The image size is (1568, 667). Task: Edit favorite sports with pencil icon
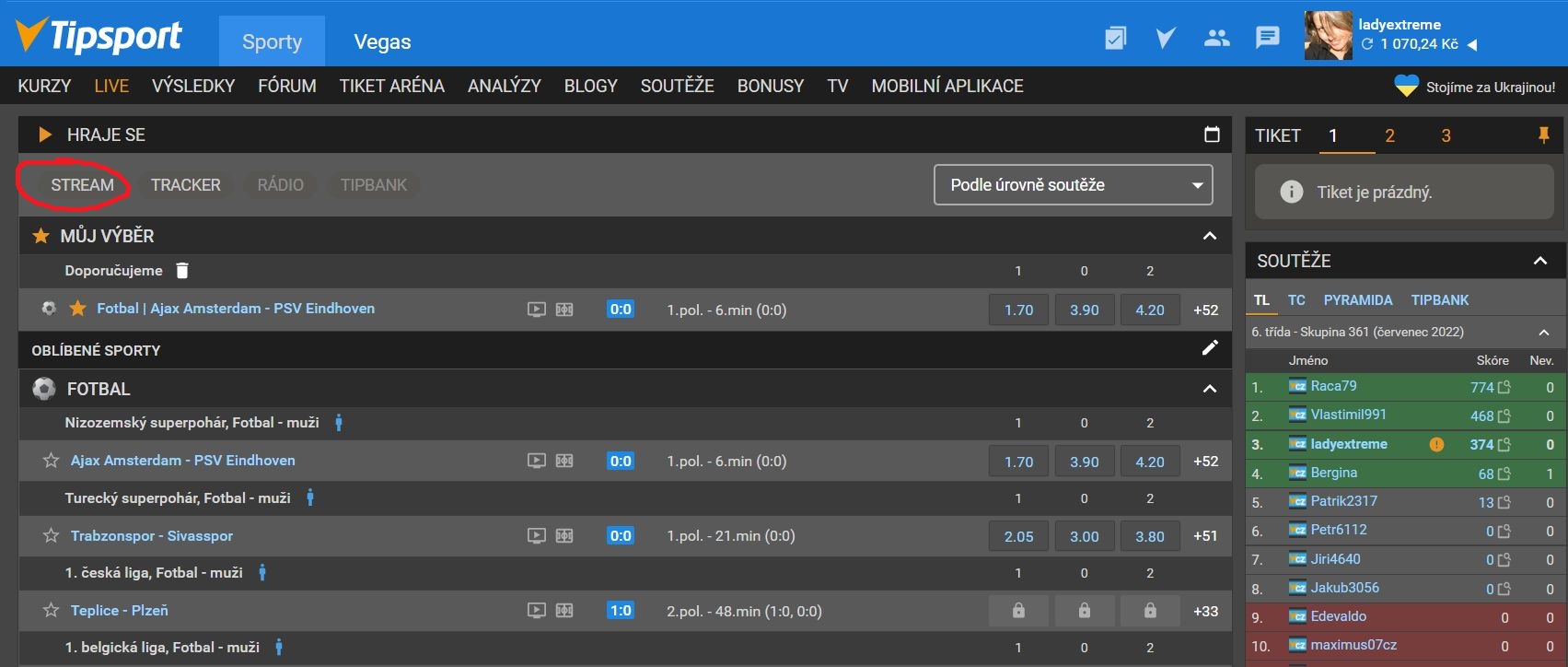[1210, 347]
